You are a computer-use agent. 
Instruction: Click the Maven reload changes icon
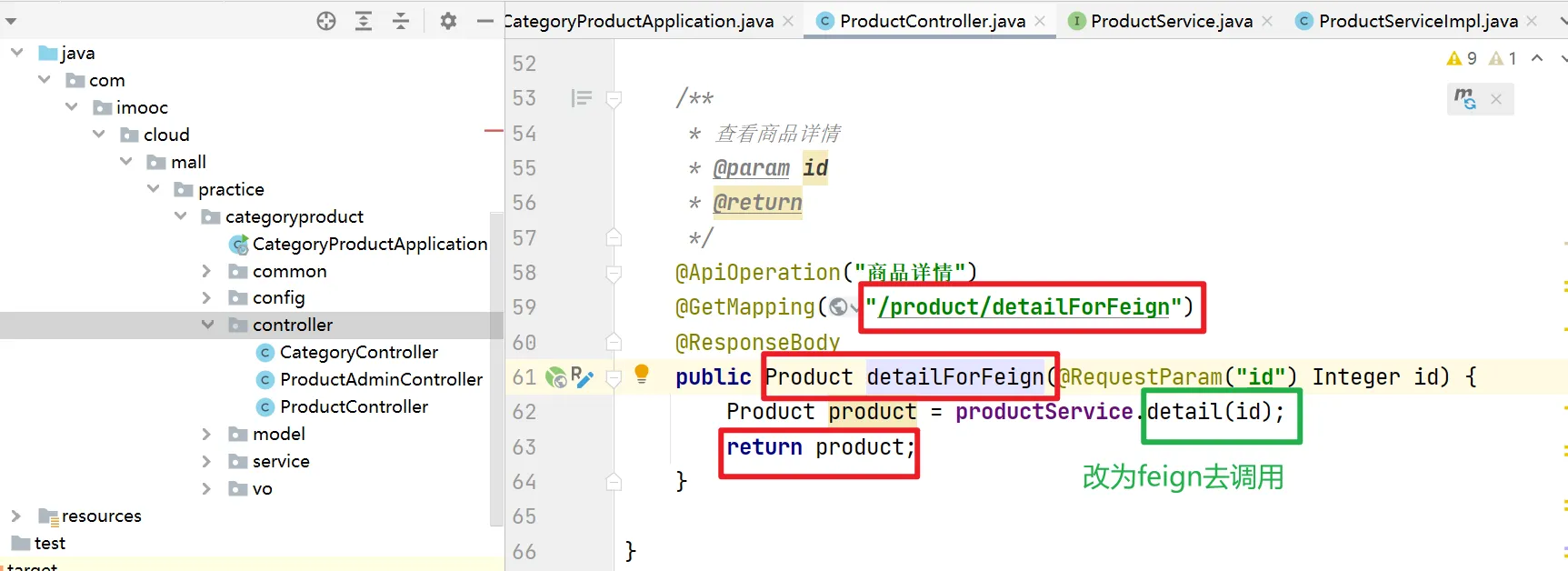[x=1464, y=98]
